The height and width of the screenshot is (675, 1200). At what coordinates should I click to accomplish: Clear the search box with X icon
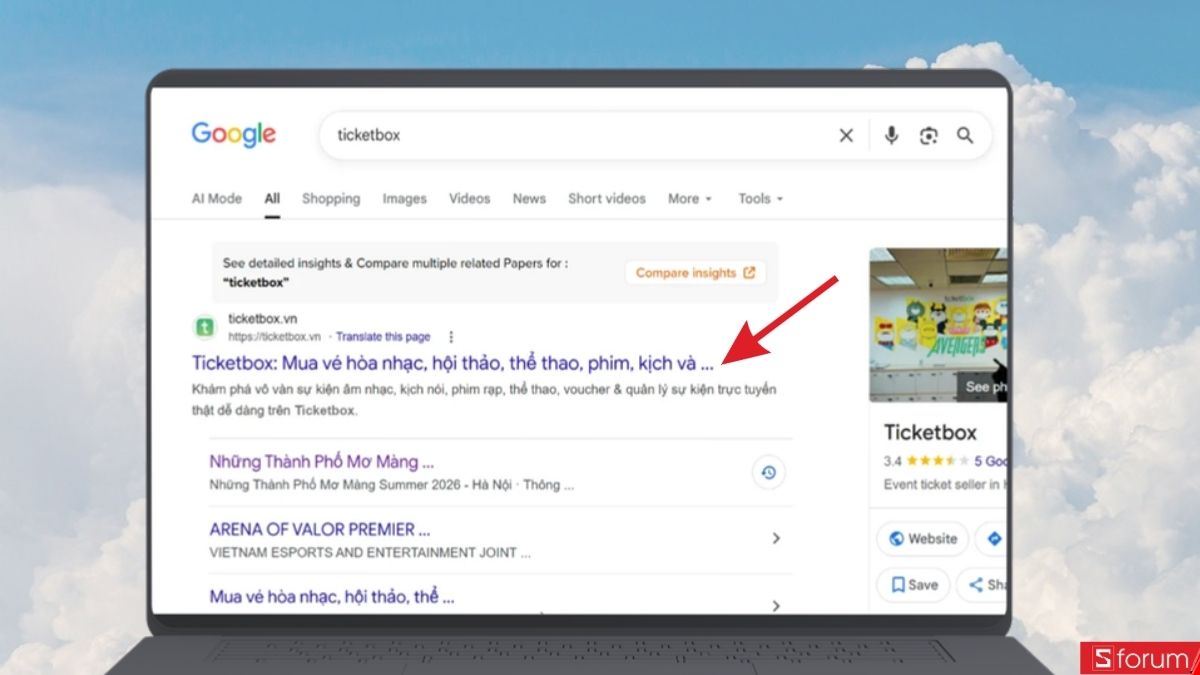[x=846, y=135]
